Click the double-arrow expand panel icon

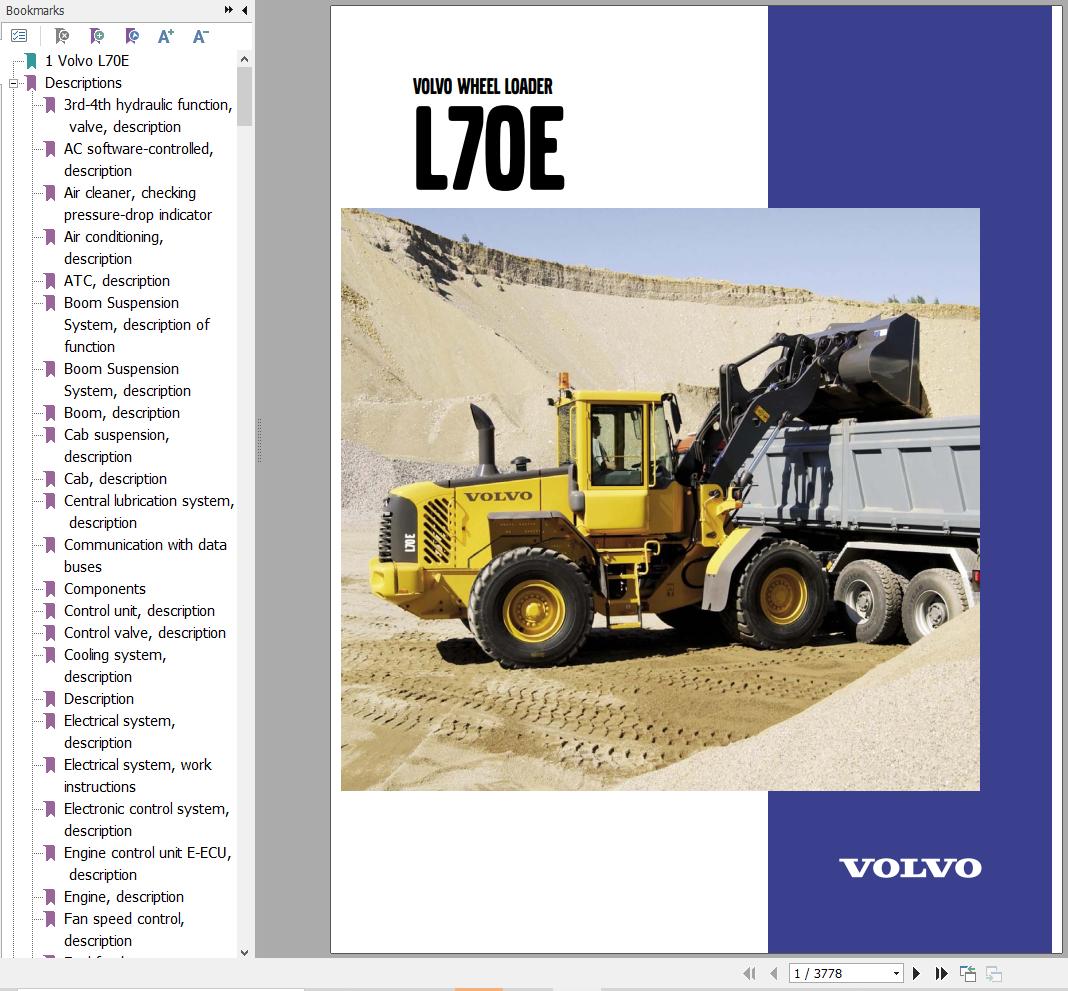[229, 10]
